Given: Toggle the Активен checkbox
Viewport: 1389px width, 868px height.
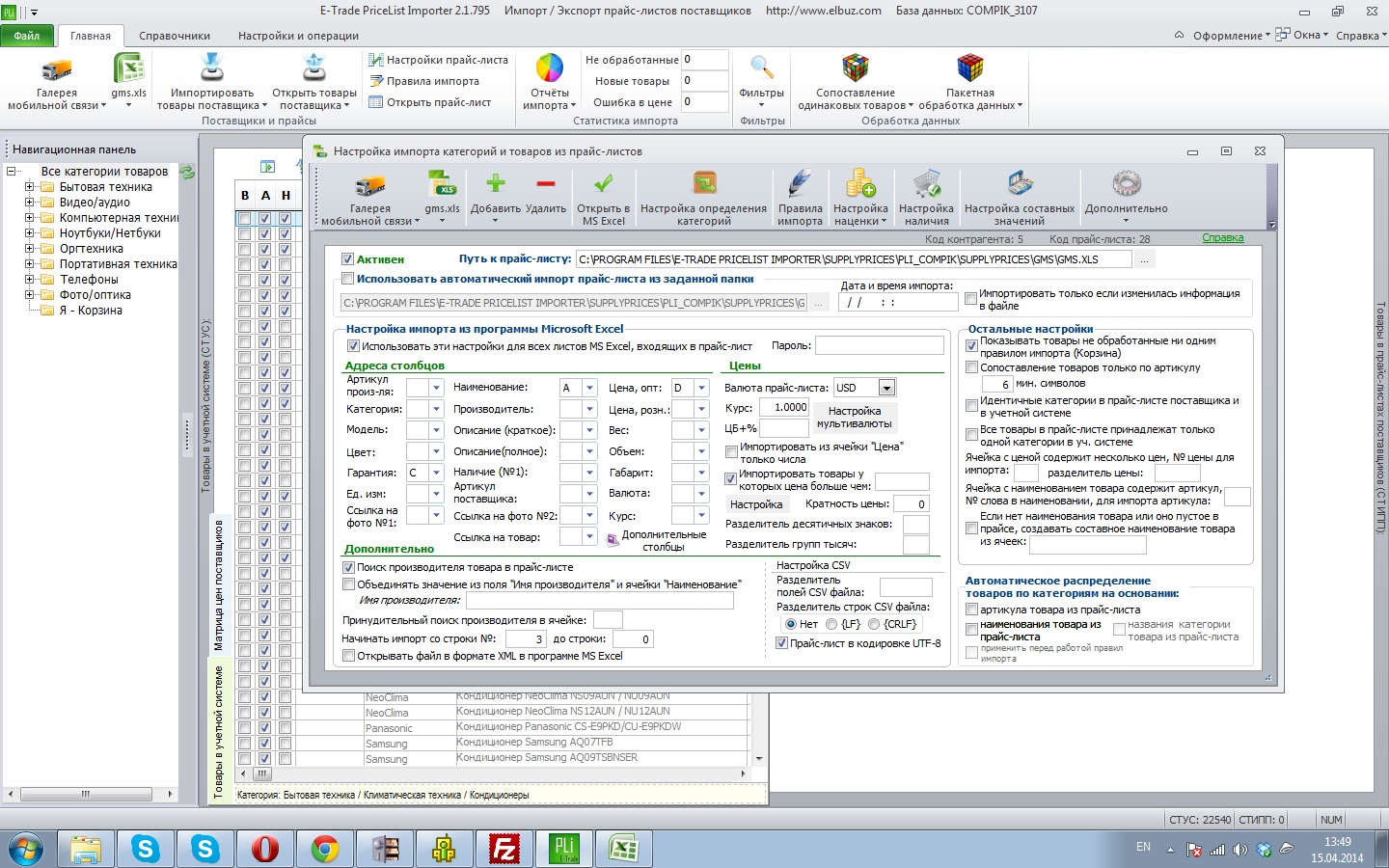Looking at the screenshot, I should click(x=347, y=259).
